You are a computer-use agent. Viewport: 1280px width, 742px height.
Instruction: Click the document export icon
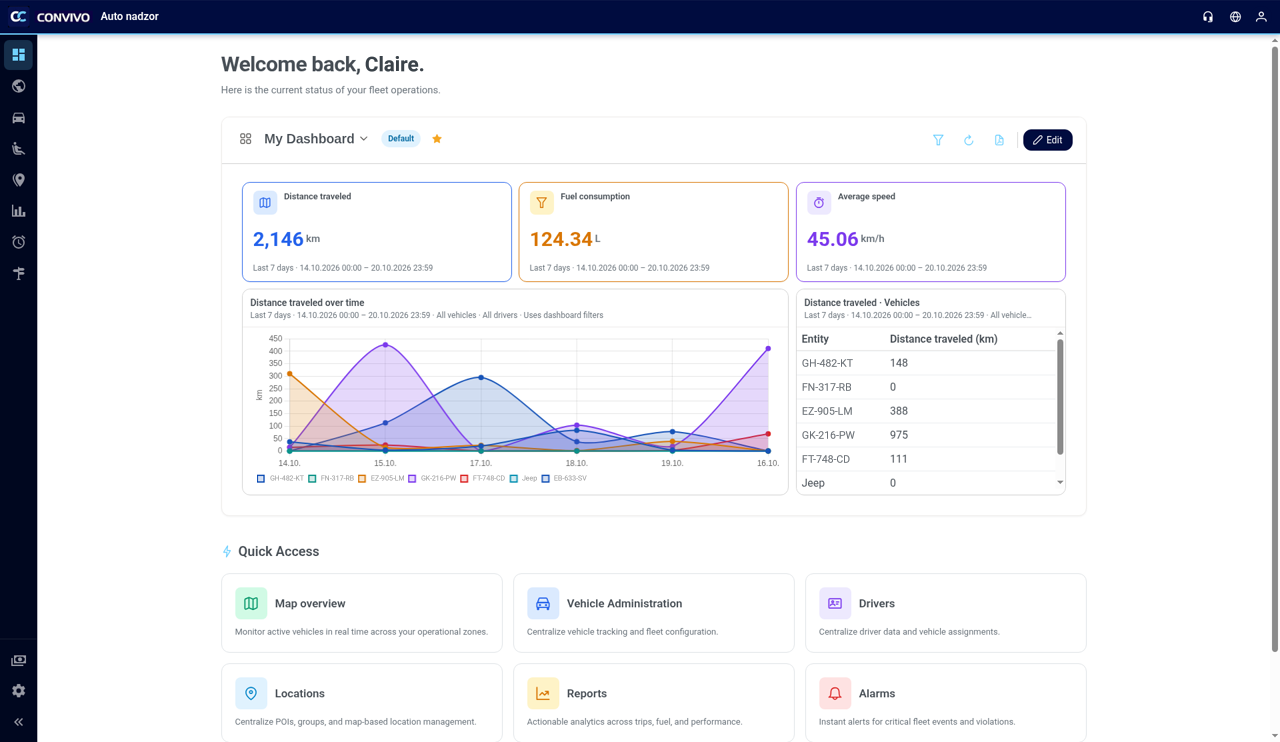click(999, 140)
